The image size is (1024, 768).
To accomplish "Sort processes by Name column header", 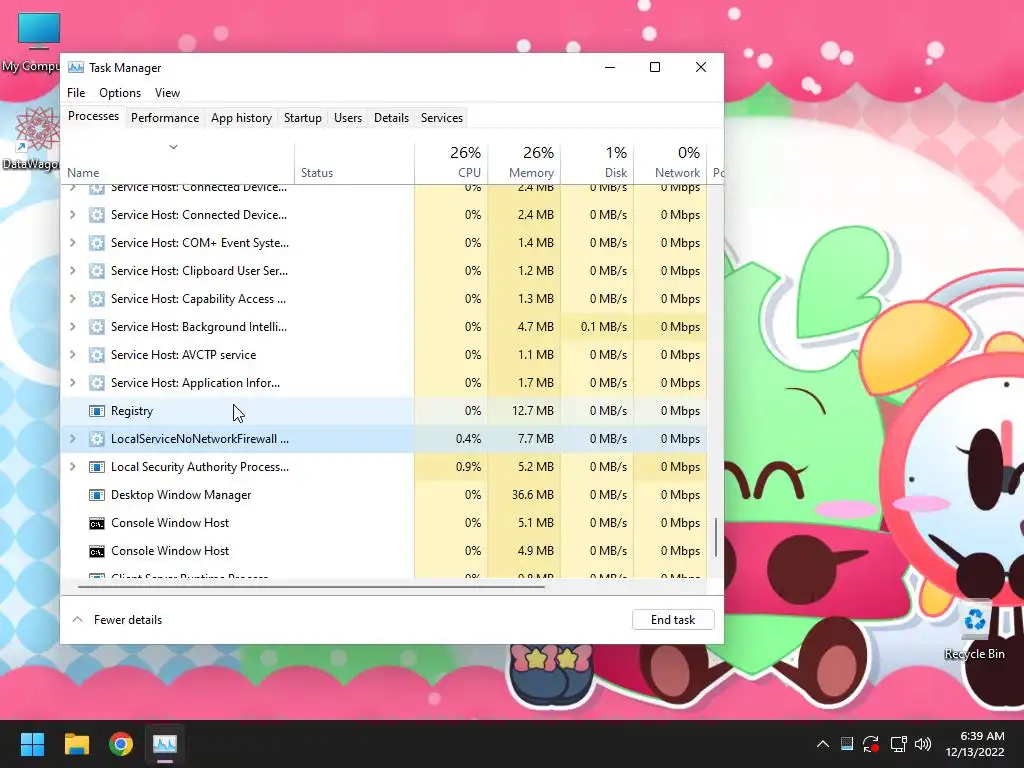I will click(x=178, y=163).
